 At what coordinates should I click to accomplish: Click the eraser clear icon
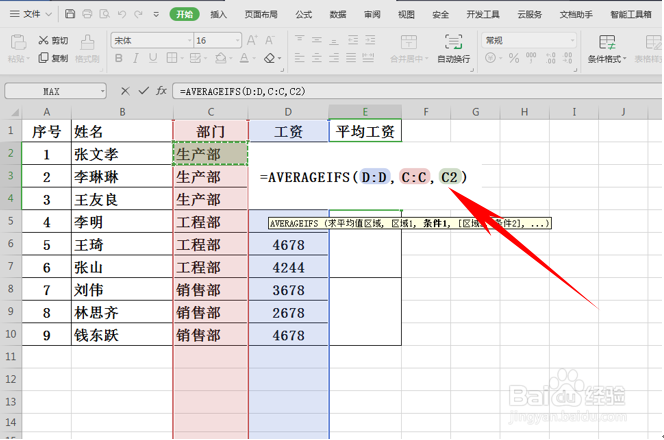(x=269, y=58)
